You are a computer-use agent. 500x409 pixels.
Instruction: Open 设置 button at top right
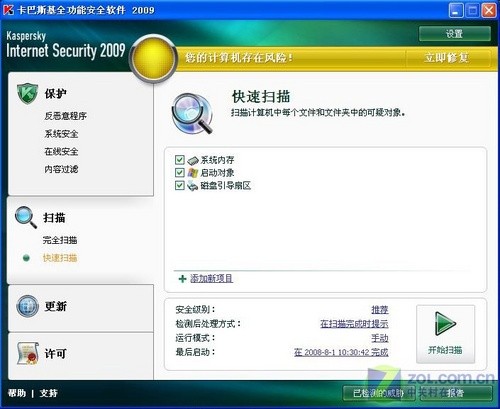(455, 34)
